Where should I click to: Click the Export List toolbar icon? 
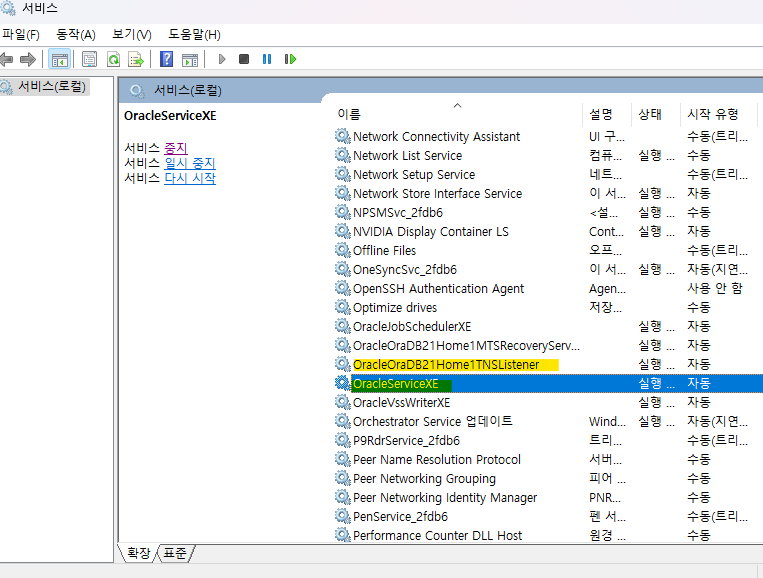coord(136,59)
